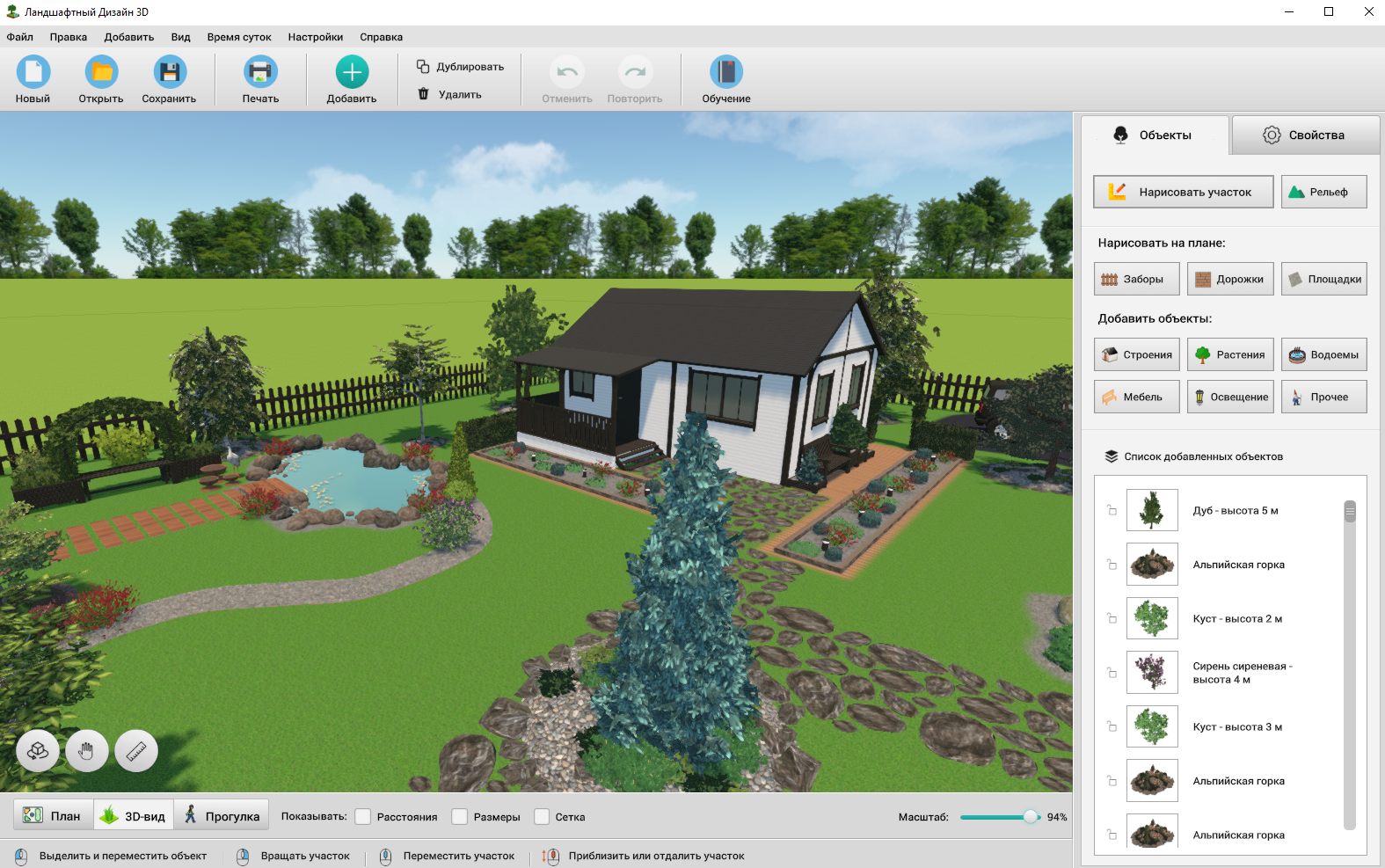This screenshot has width=1385, height=868.
Task: Switch to 3D-вид view mode
Action: click(x=134, y=815)
